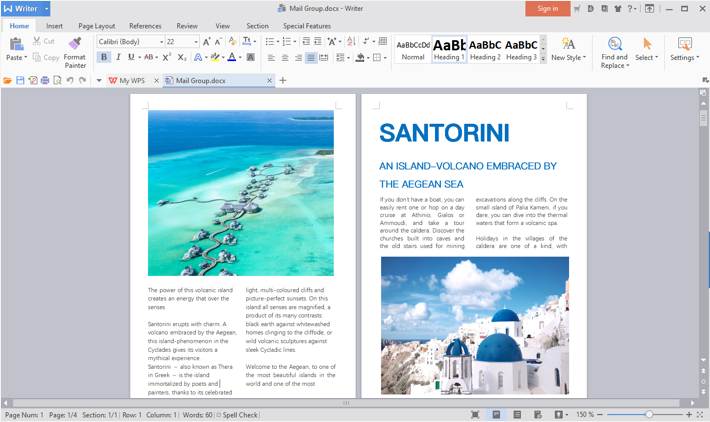
Task: Increase font size with grow icon
Action: (207, 42)
